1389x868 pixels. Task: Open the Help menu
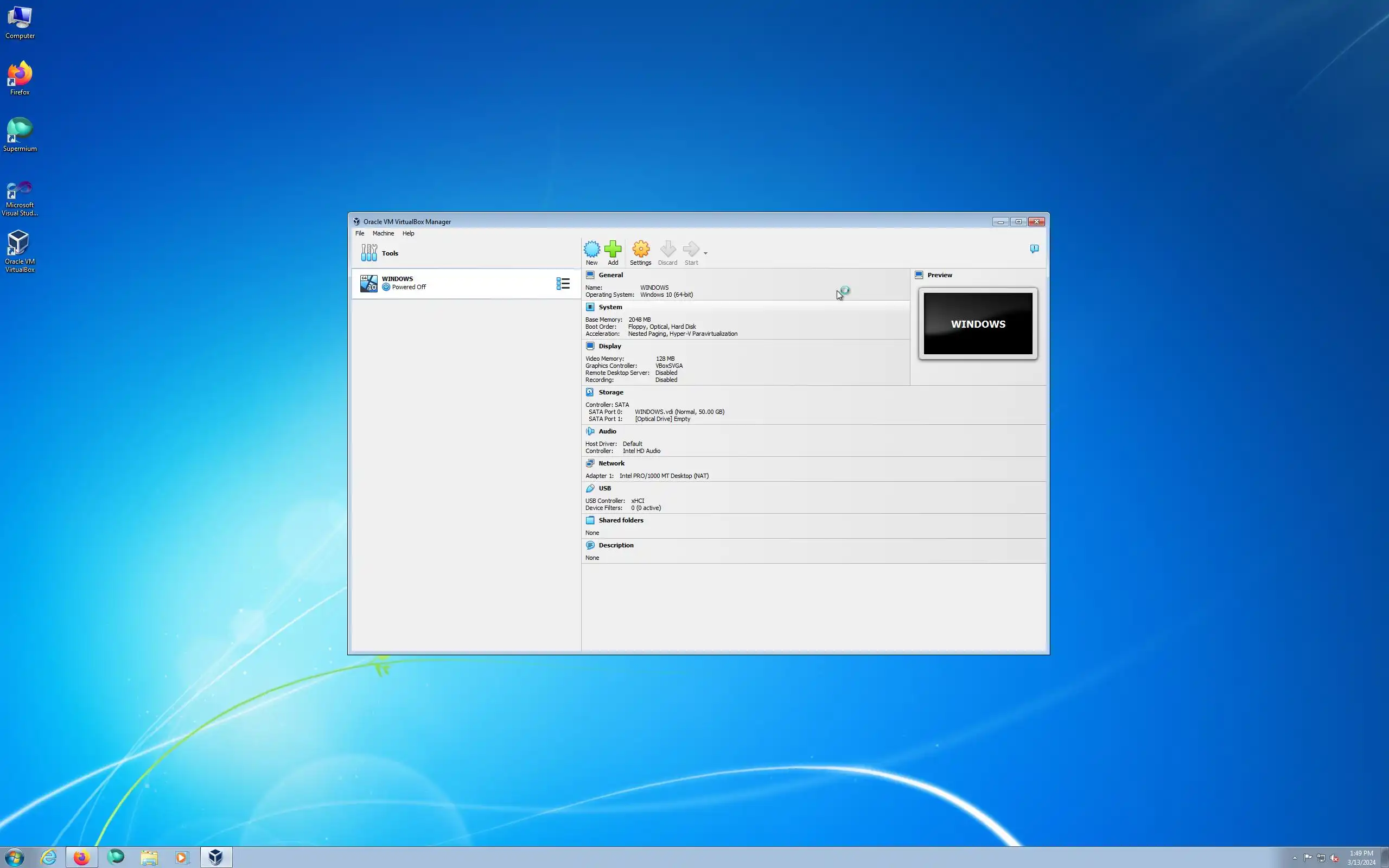(x=408, y=234)
